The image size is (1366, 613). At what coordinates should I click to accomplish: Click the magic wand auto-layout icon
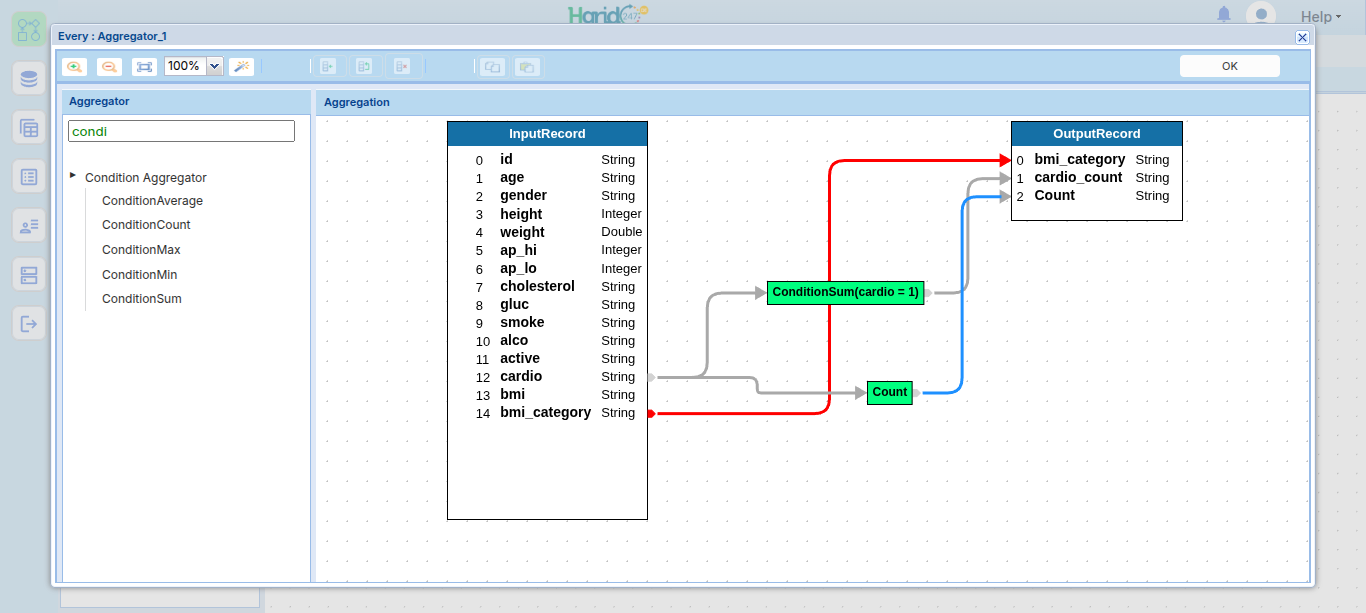(241, 67)
